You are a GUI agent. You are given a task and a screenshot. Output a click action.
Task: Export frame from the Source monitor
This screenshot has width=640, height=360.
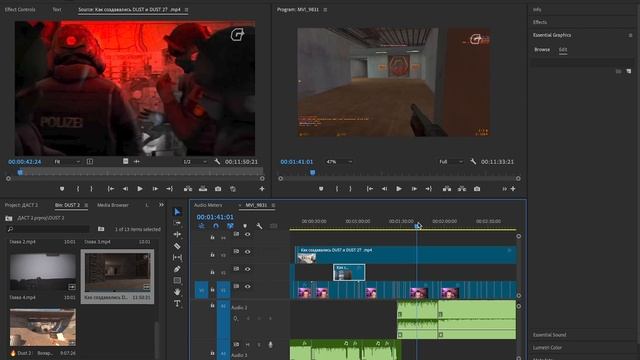218,189
